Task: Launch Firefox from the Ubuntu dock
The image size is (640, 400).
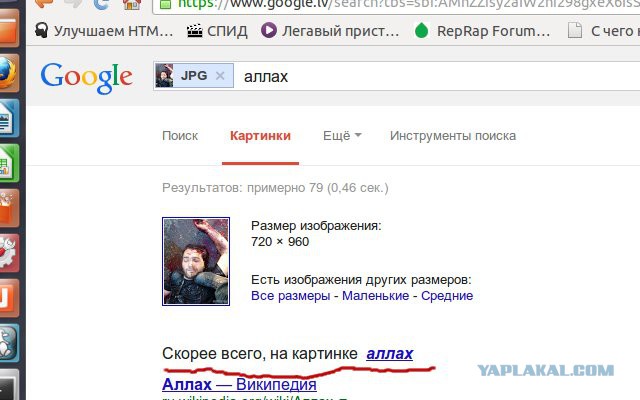Action: coord(8,73)
